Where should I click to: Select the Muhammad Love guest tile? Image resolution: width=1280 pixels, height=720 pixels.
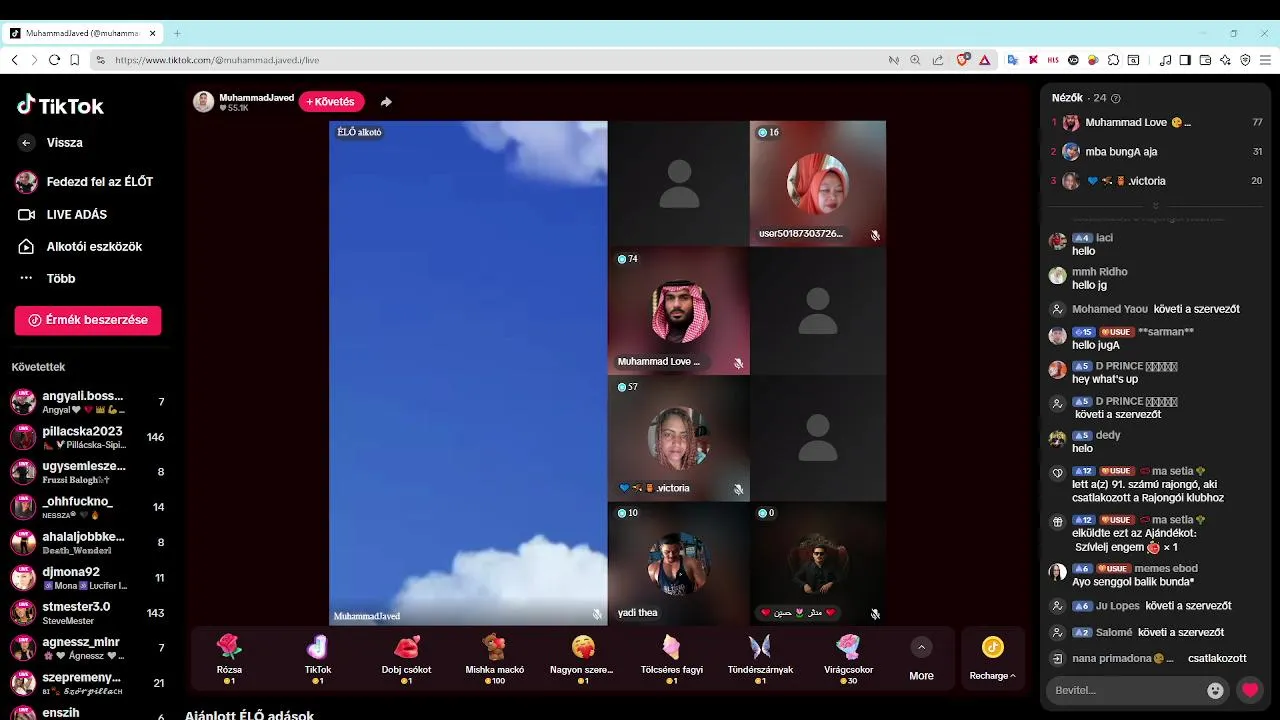[x=679, y=311]
